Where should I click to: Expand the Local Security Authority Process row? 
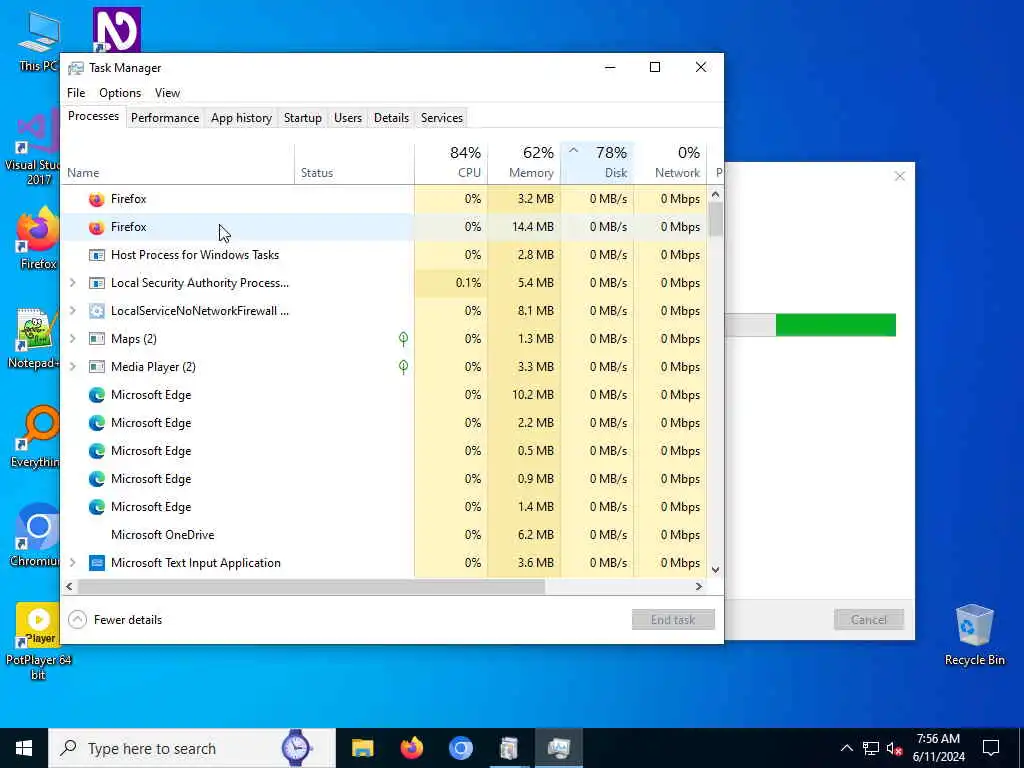pos(72,283)
